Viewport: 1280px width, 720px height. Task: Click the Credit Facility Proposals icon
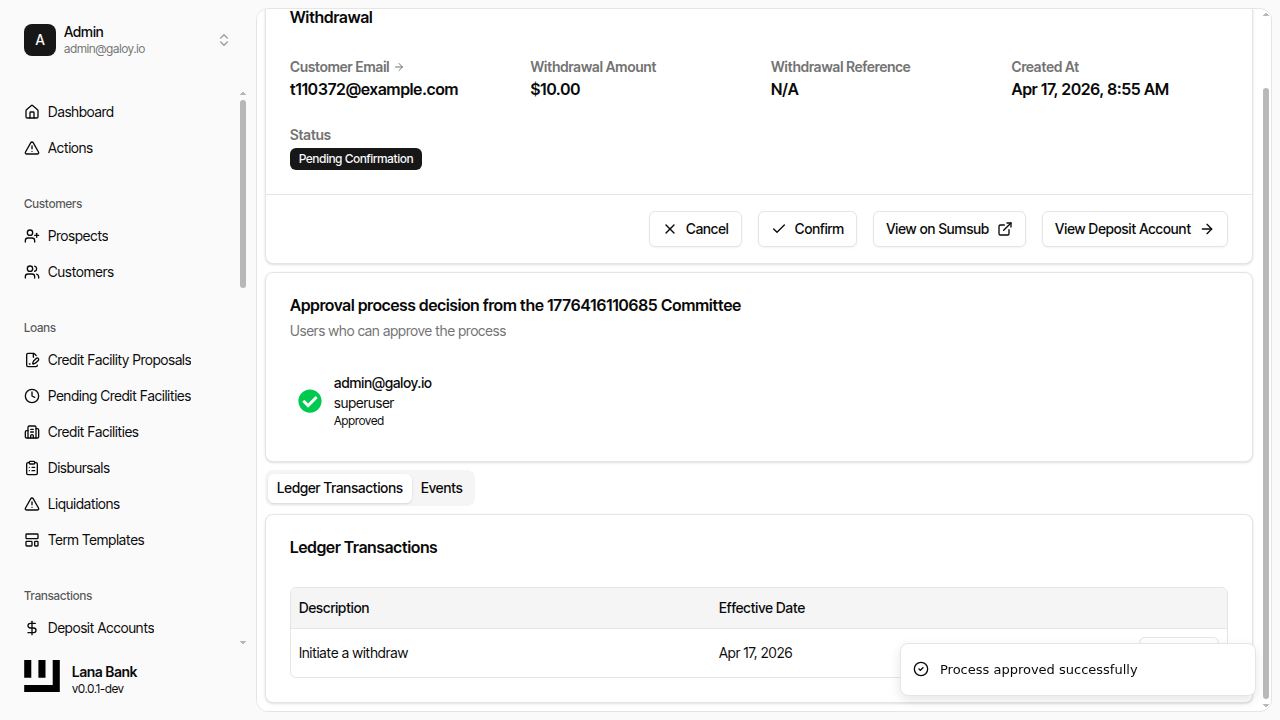pos(32,360)
